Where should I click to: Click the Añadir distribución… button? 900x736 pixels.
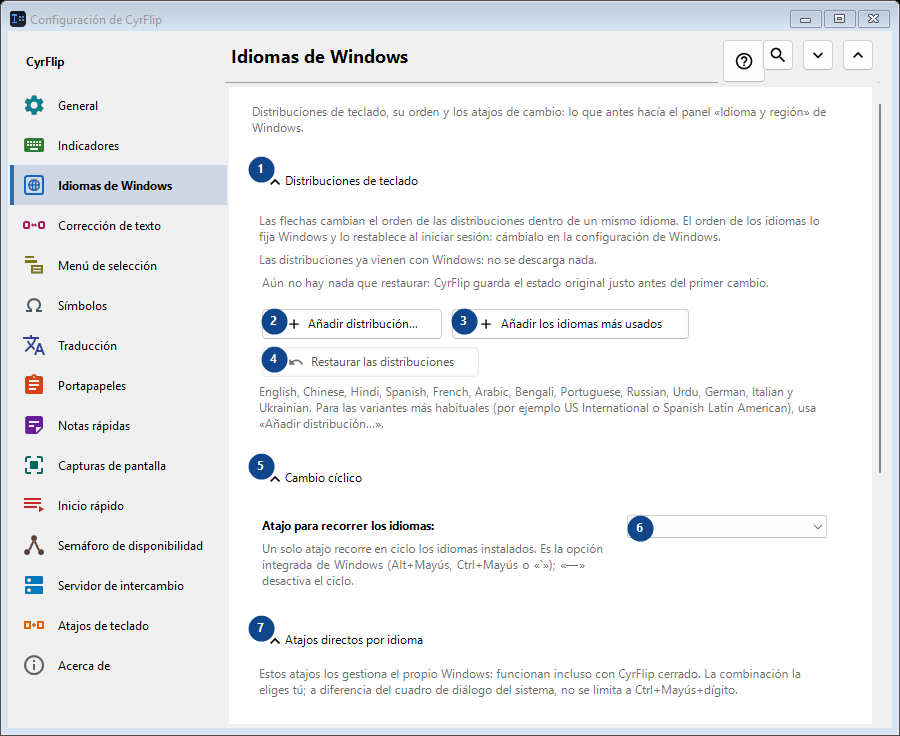[x=352, y=324]
